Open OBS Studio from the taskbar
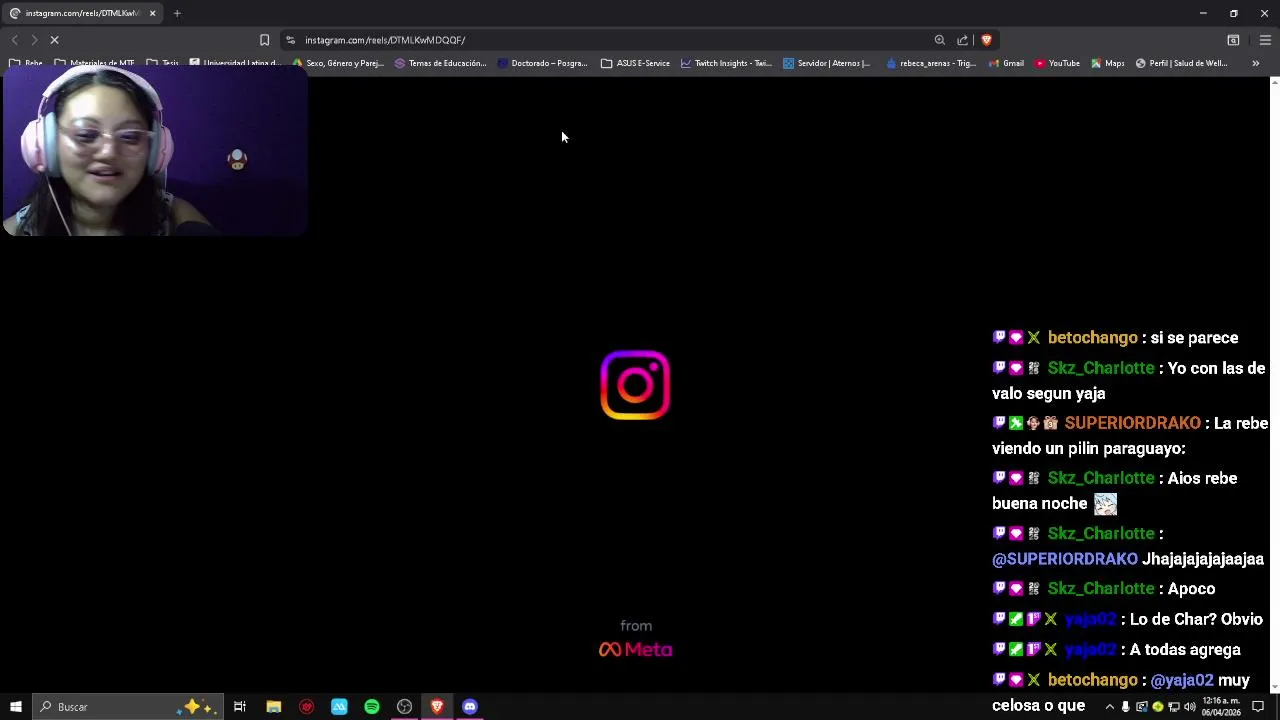Viewport: 1280px width, 720px height. [404, 707]
